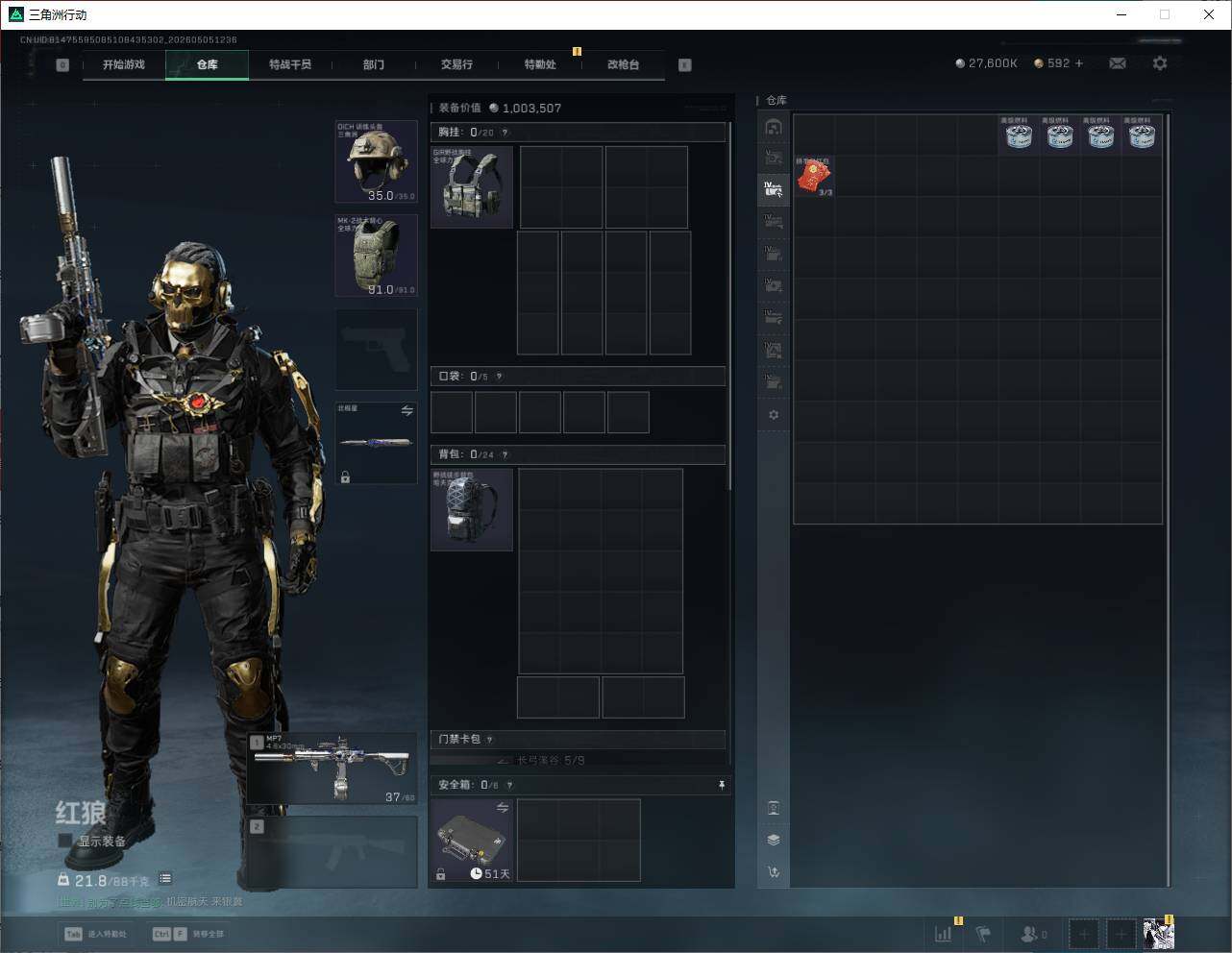Click the cart sell icon in warehouse sidebar
Image resolution: width=1232 pixels, height=953 pixels.
[774, 872]
